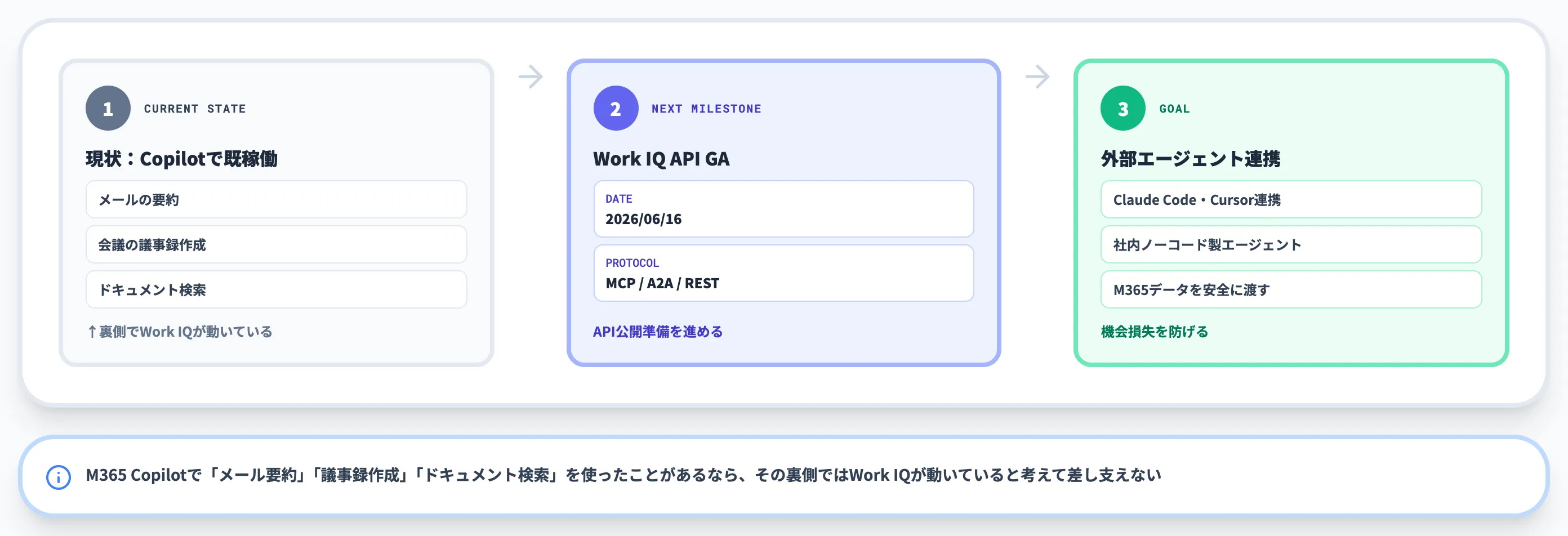Viewport: 1568px width, 536px height.
Task: Select the 社内ノーコード製エージェント item
Action: tap(1290, 244)
